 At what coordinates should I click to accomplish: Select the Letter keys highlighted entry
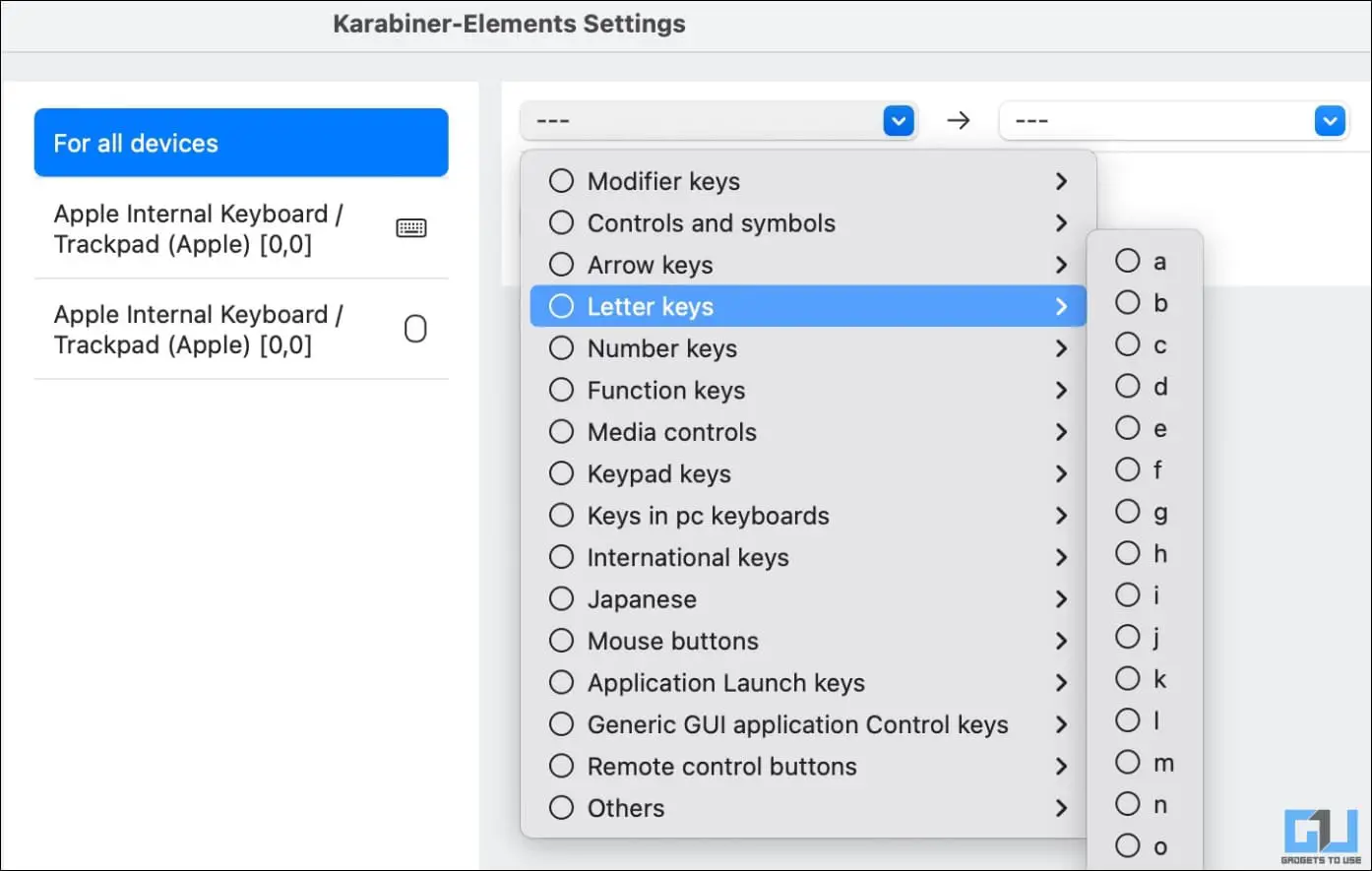point(808,306)
